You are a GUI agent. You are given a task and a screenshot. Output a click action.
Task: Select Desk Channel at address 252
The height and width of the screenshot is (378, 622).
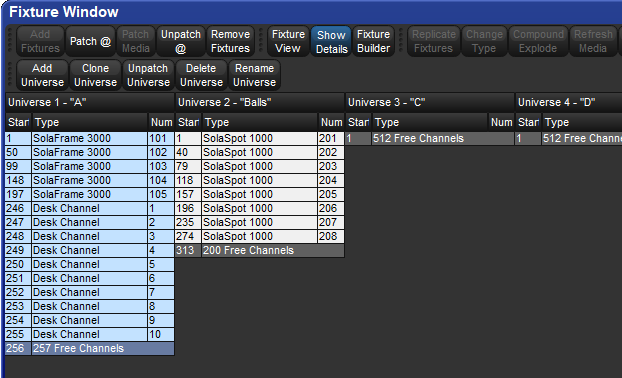pos(90,292)
